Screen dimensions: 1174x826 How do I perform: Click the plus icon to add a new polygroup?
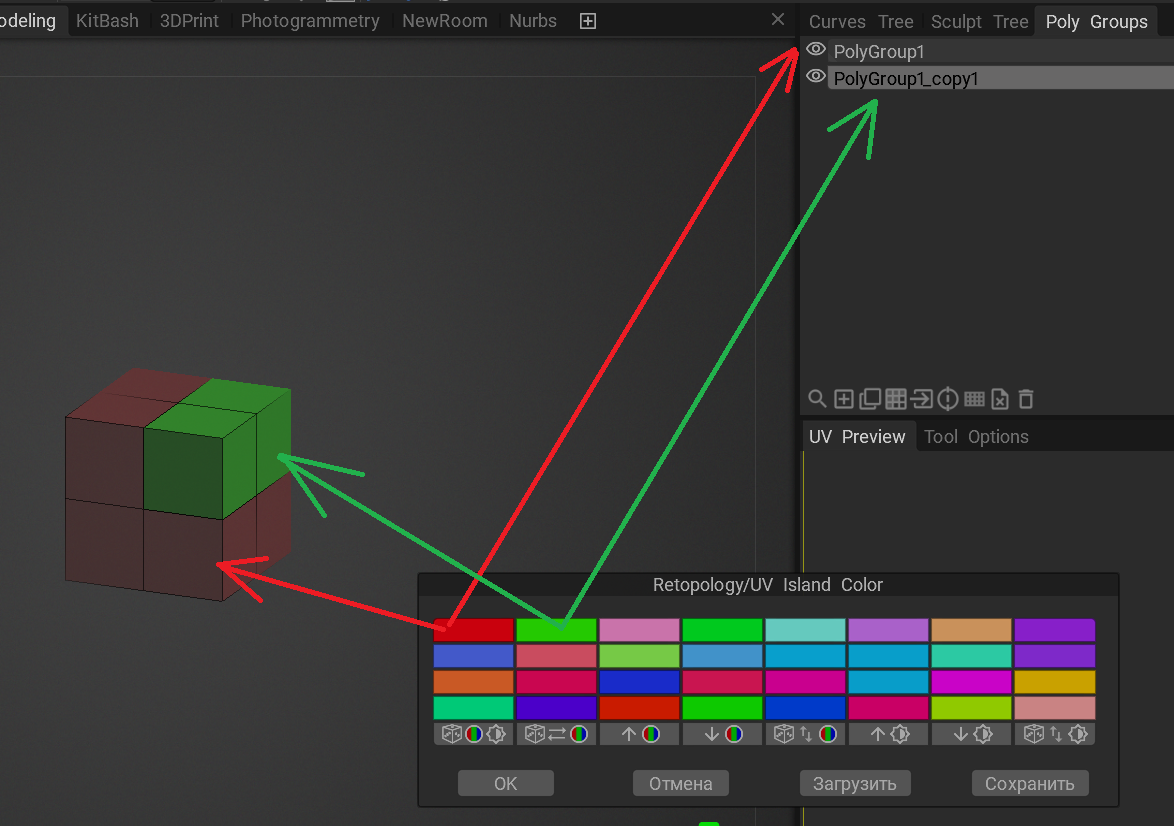pos(843,399)
